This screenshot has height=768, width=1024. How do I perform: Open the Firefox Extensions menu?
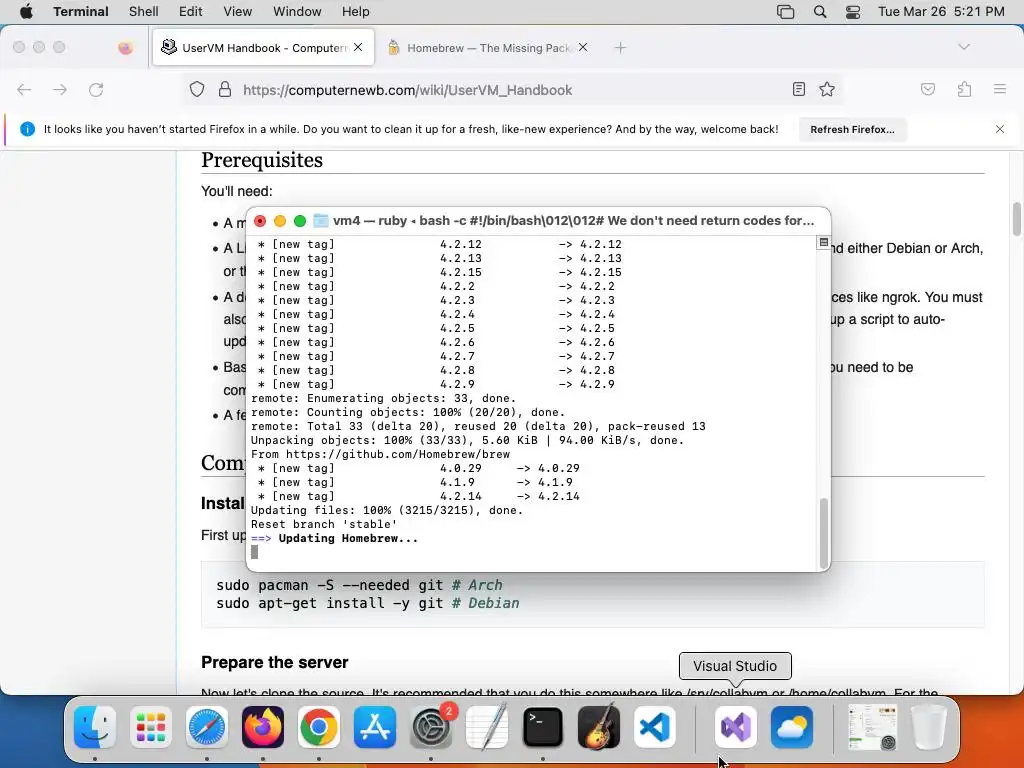click(964, 89)
